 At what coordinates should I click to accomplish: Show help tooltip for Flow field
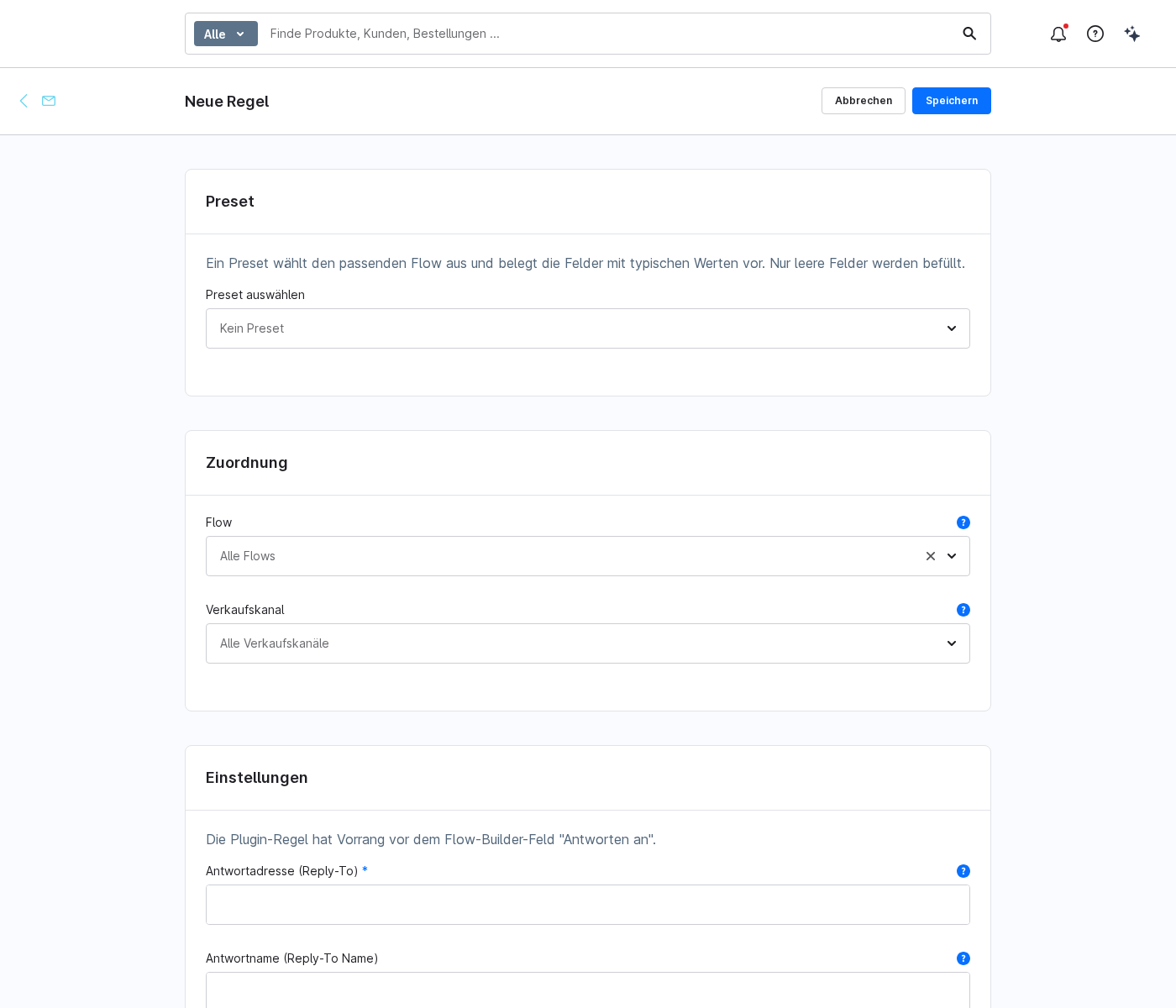(963, 522)
